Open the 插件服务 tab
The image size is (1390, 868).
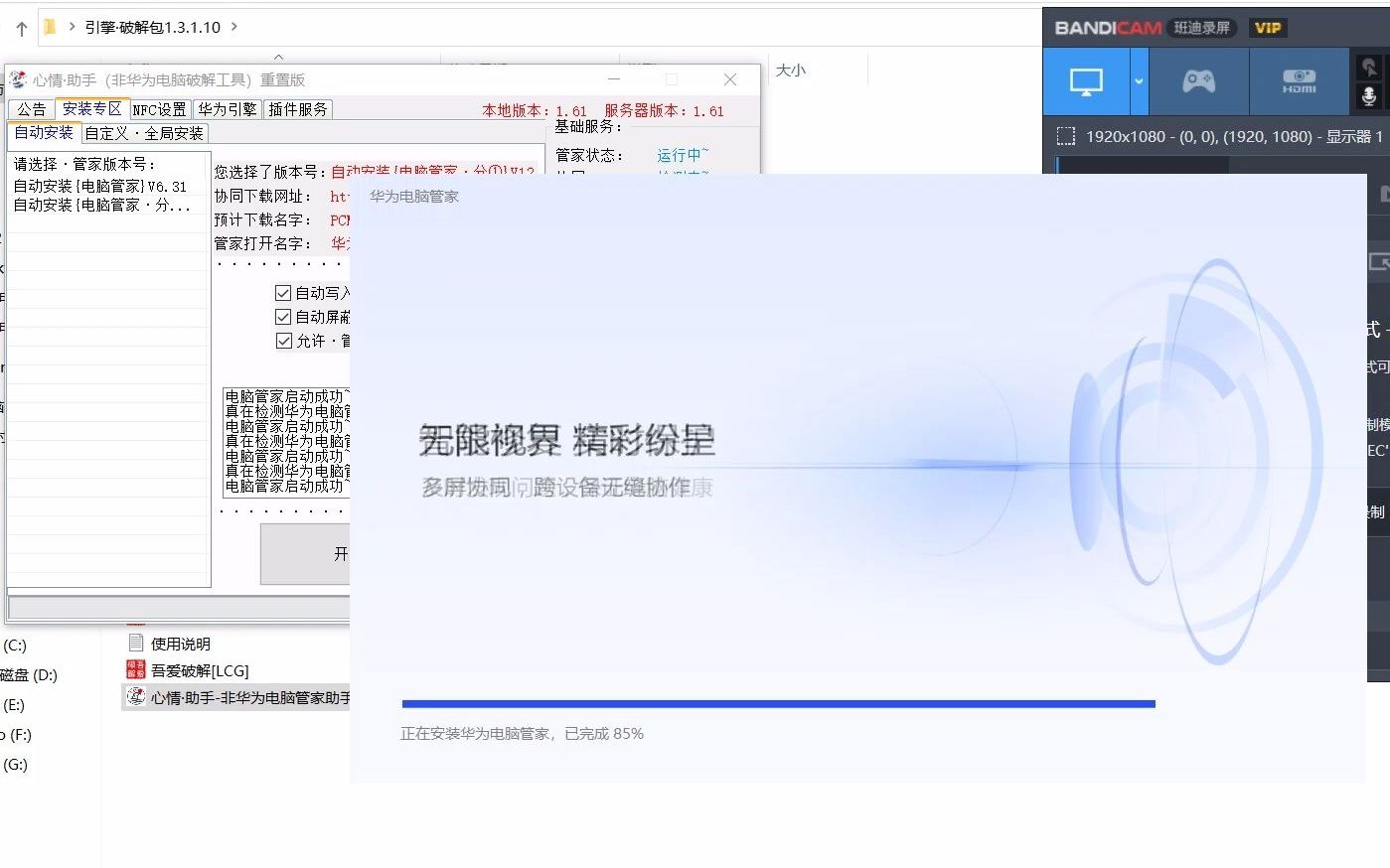click(297, 109)
